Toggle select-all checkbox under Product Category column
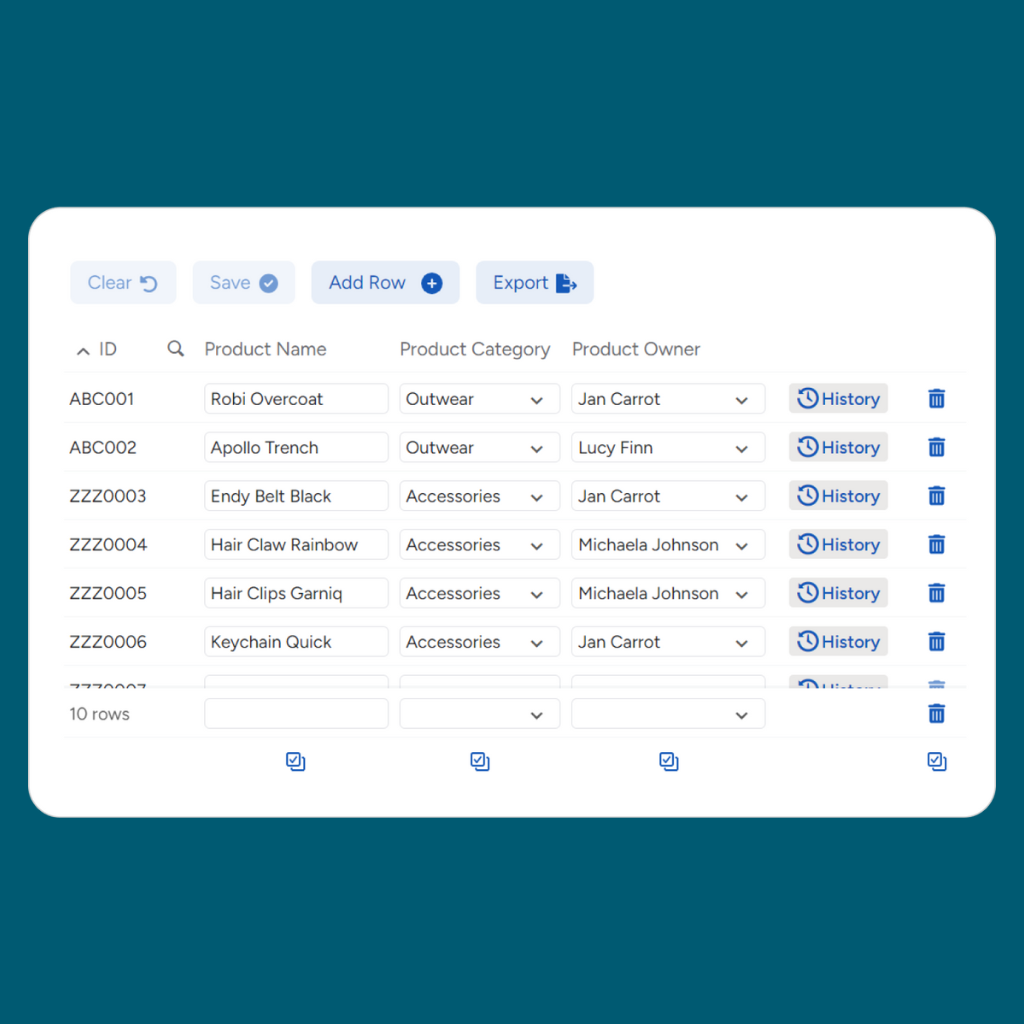 (x=480, y=762)
